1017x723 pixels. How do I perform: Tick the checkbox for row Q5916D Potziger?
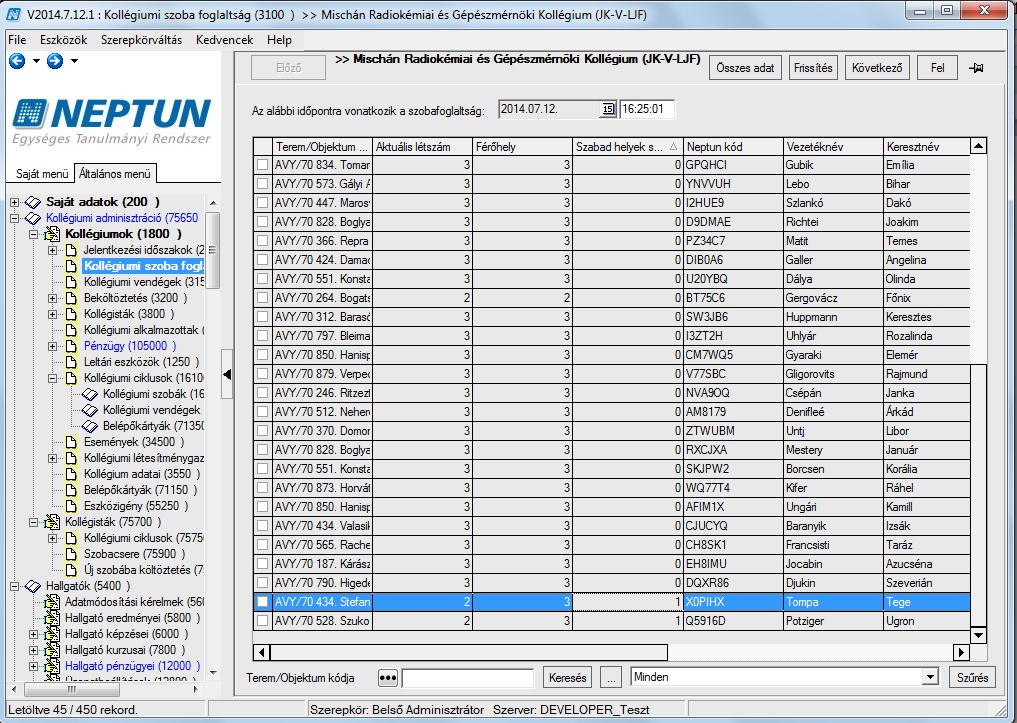(x=262, y=621)
